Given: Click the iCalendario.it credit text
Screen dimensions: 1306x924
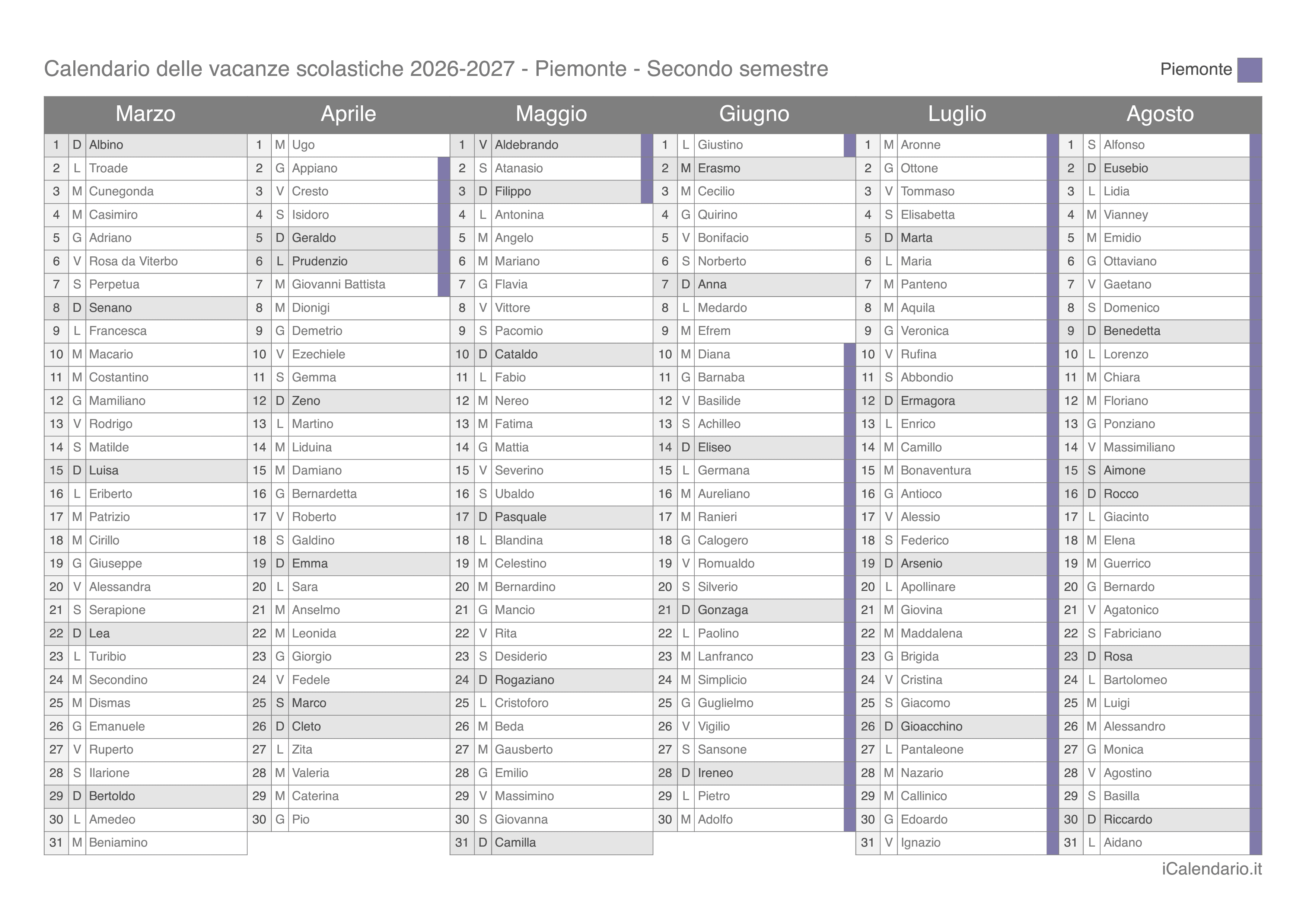Looking at the screenshot, I should click(x=1211, y=869).
